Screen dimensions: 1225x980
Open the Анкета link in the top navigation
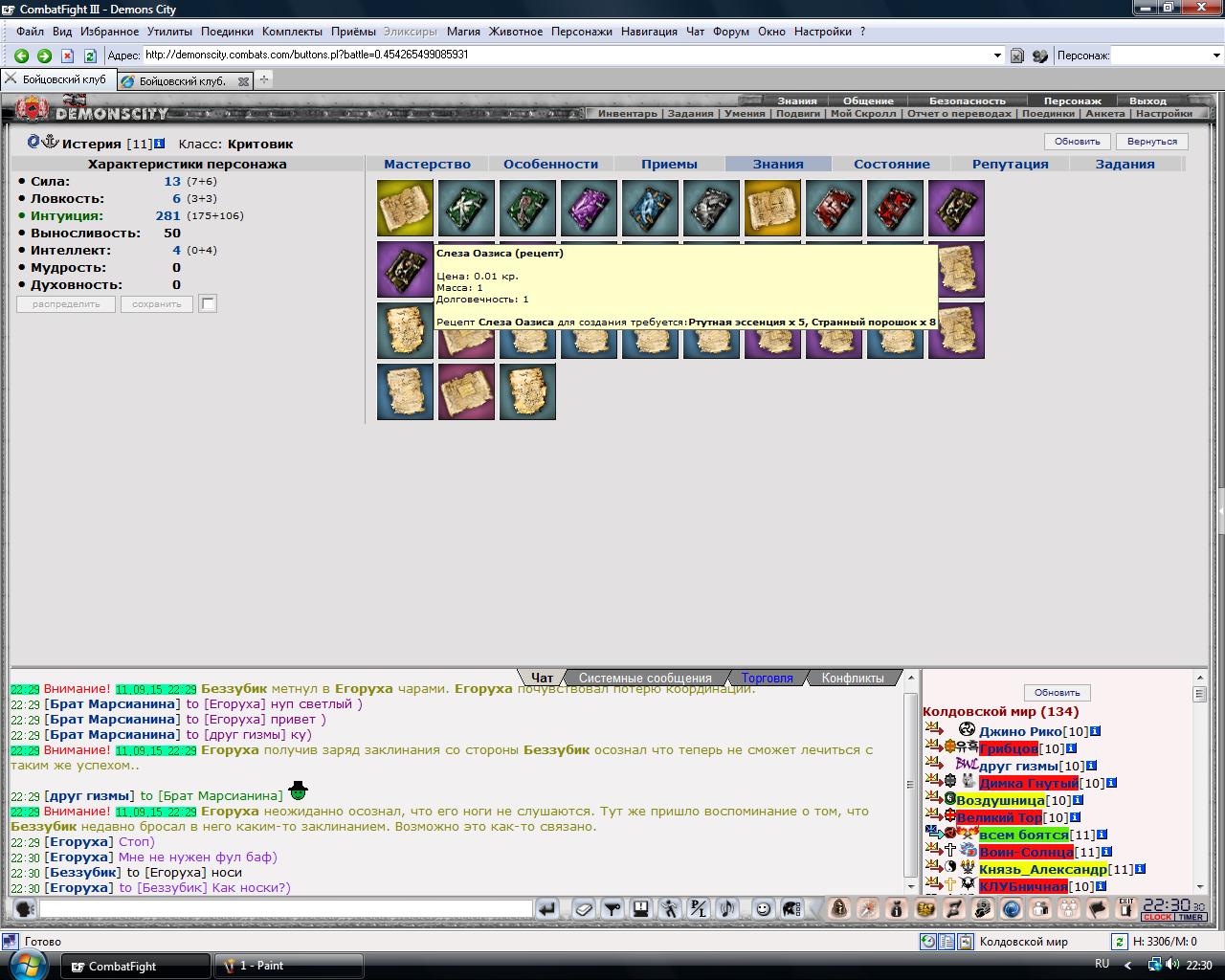pos(1105,114)
